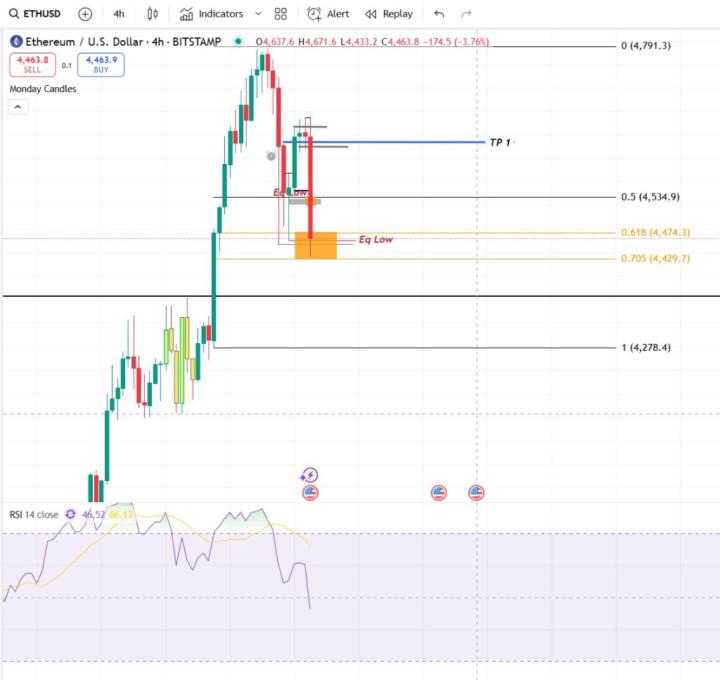Click the RSI 14 close label
The width and height of the screenshot is (720, 680).
point(34,515)
